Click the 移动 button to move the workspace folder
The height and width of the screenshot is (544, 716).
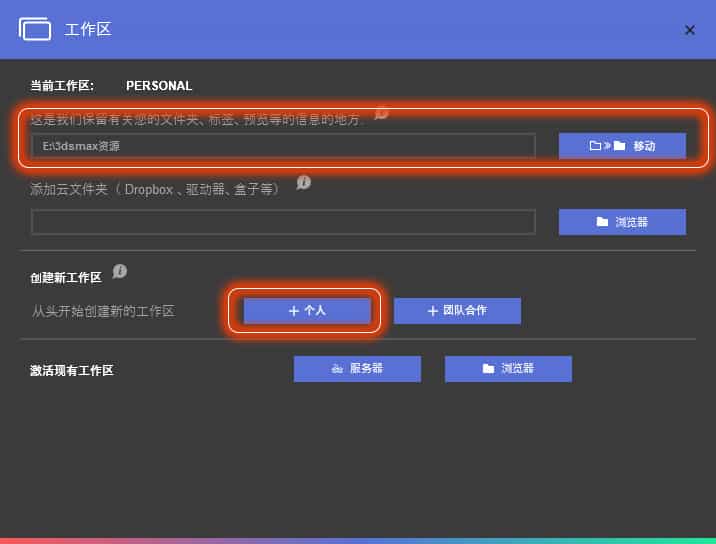(x=622, y=146)
